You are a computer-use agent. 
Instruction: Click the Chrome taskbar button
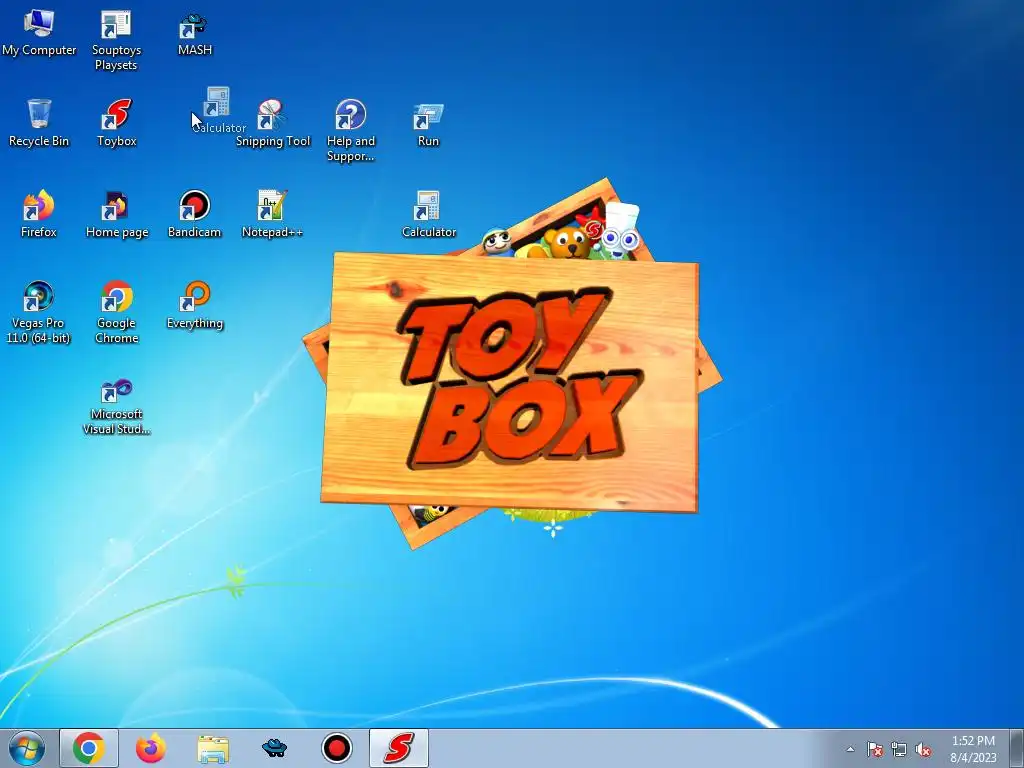(x=89, y=748)
